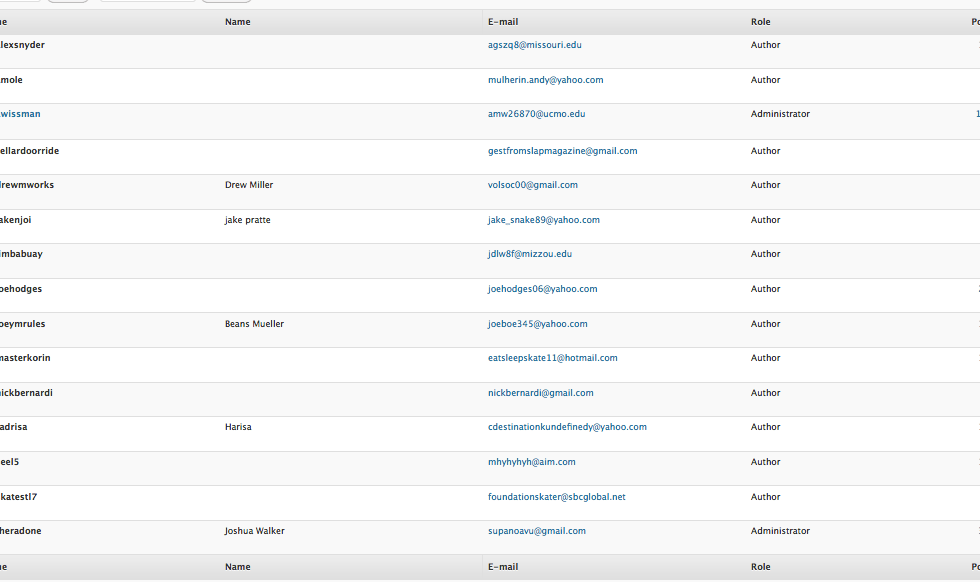This screenshot has height=582, width=980.
Task: Click the Role column header
Action: (761, 22)
